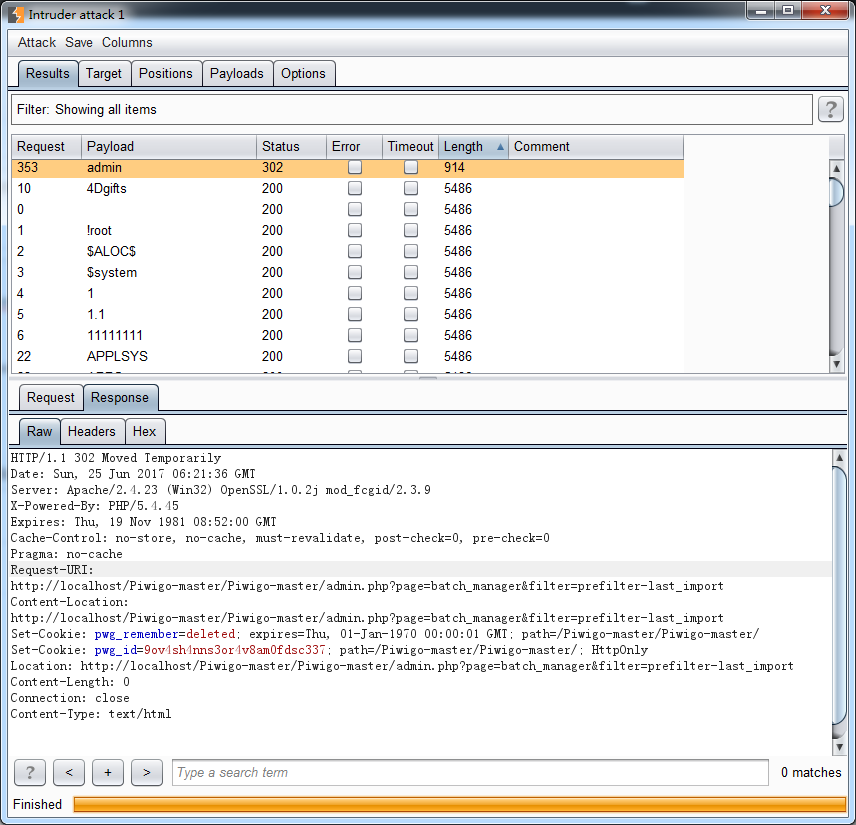Sort by the Comment column header
The height and width of the screenshot is (825, 856).
click(x=596, y=146)
